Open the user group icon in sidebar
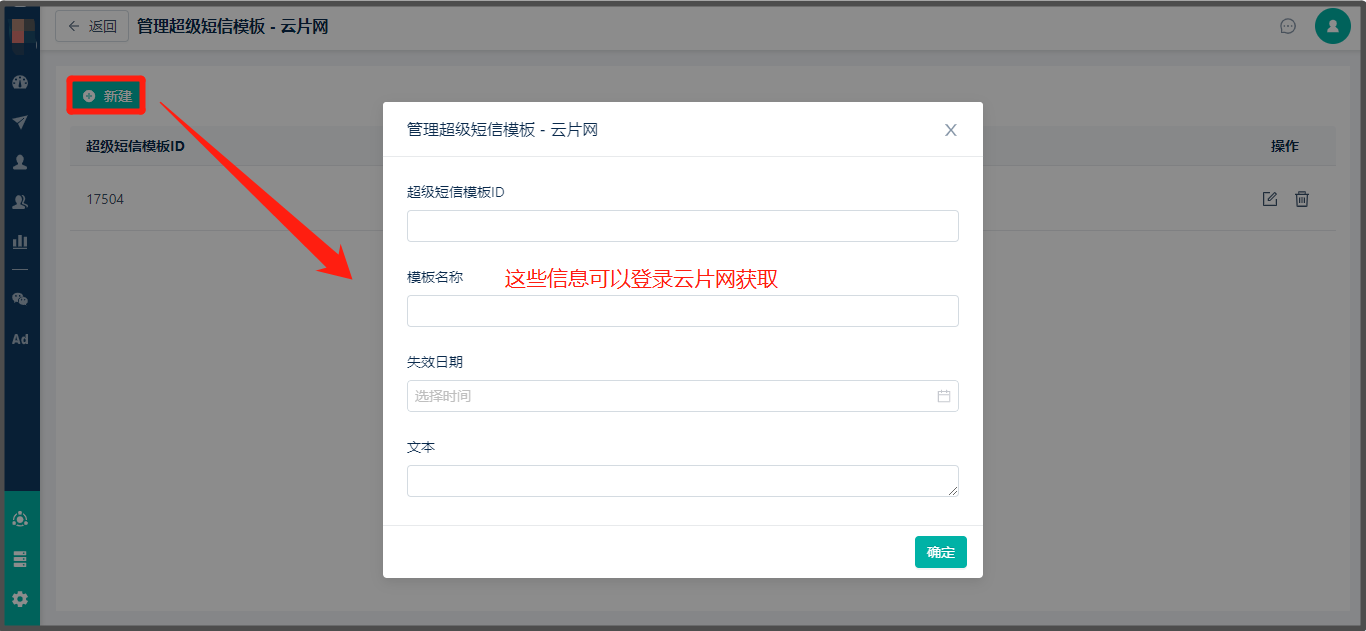Viewport: 1366px width, 631px height. [x=20, y=202]
